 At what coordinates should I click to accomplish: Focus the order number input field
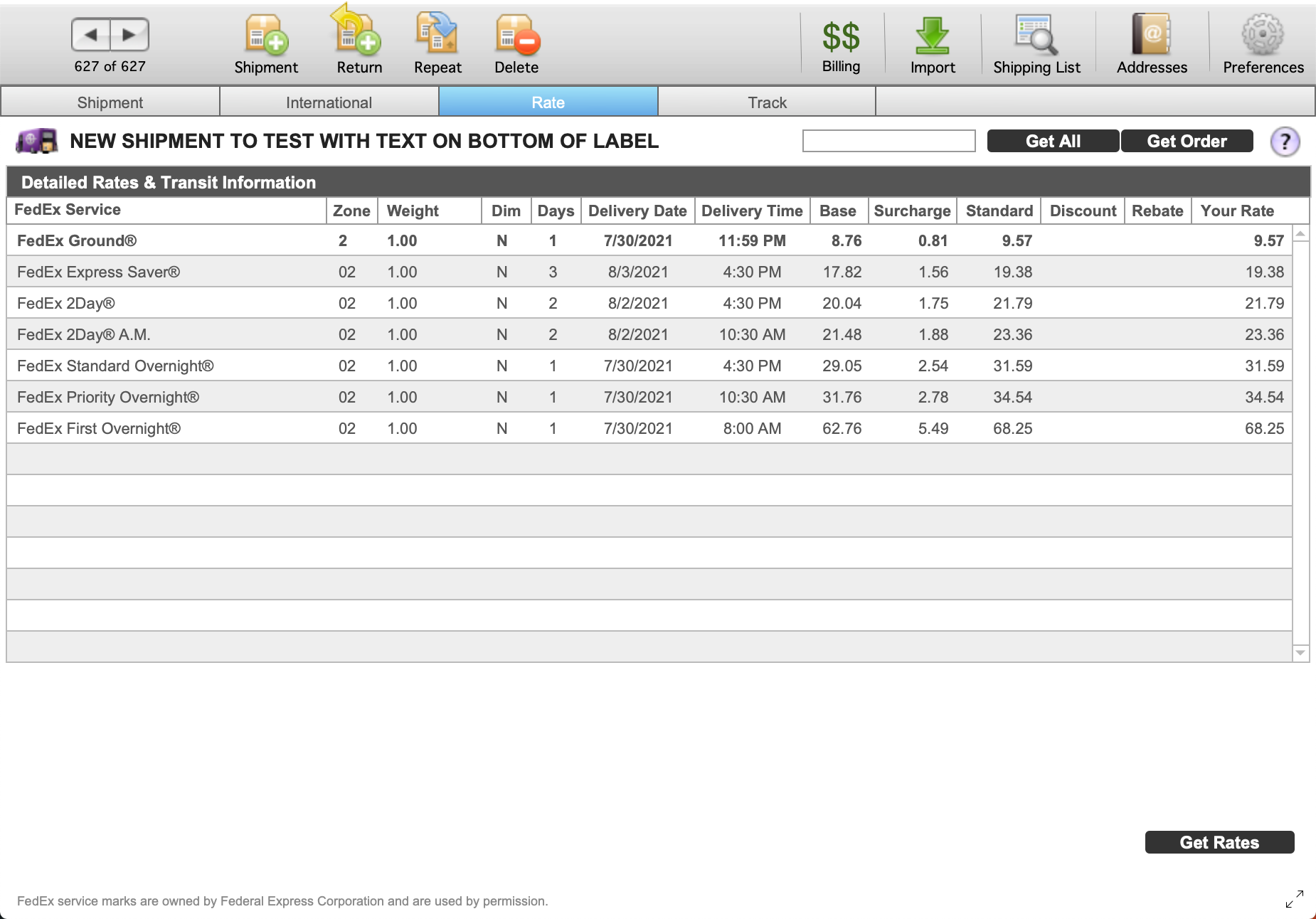(x=888, y=141)
